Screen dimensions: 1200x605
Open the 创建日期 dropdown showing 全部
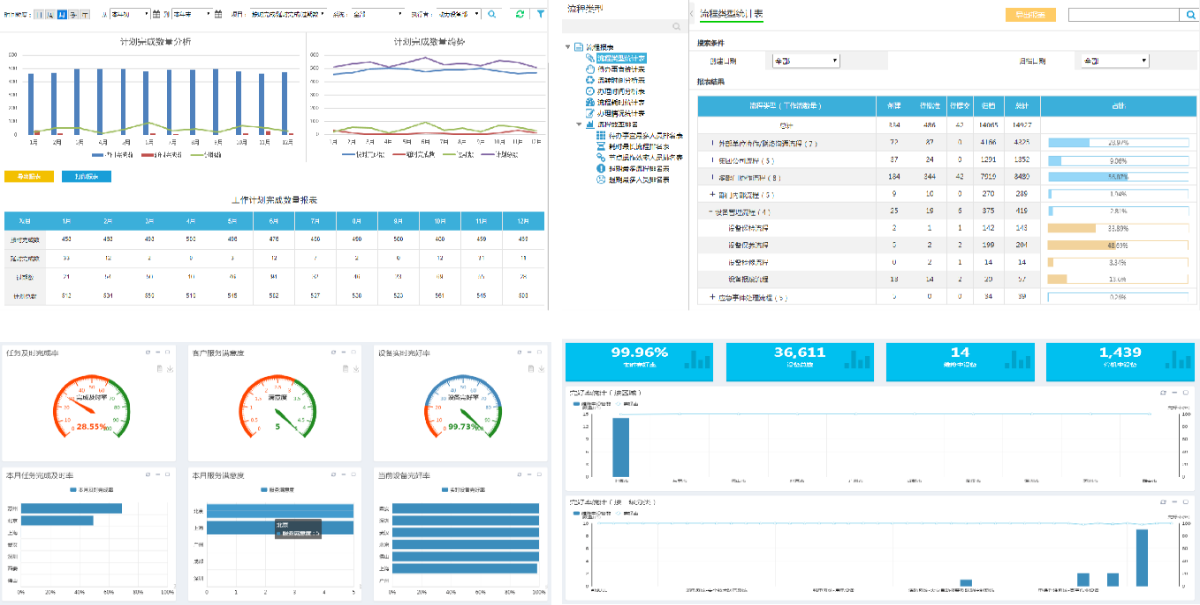pos(804,61)
